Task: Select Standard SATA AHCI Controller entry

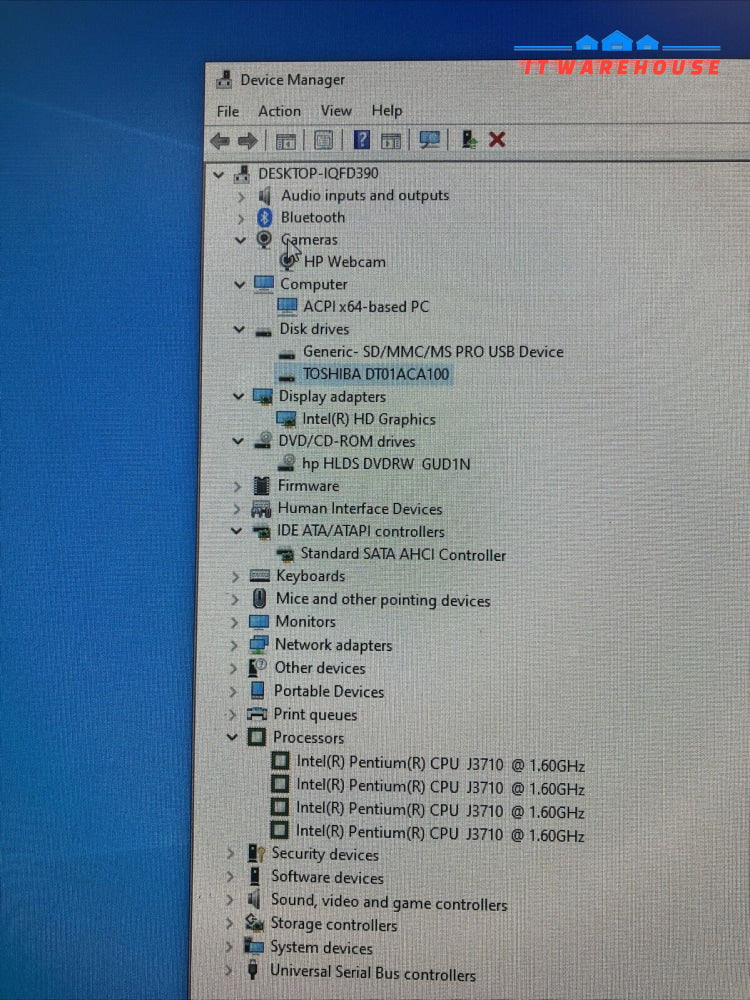Action: pyautogui.click(x=402, y=554)
